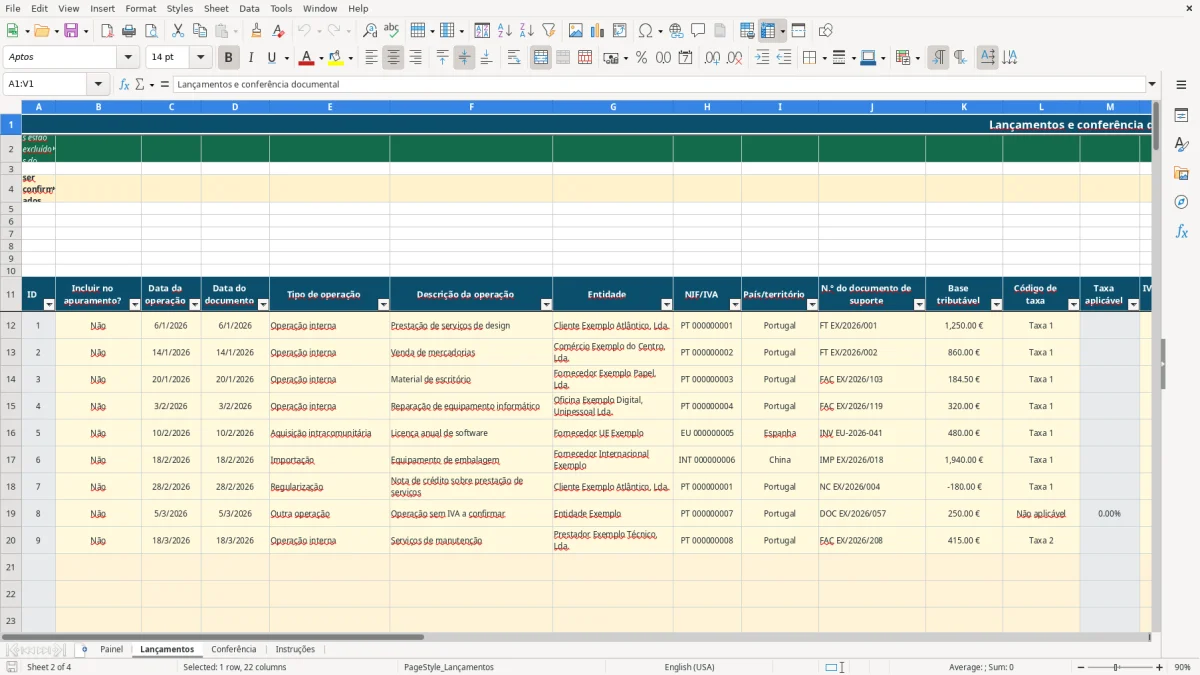Toggle left-to-right text direction

(x=938, y=58)
